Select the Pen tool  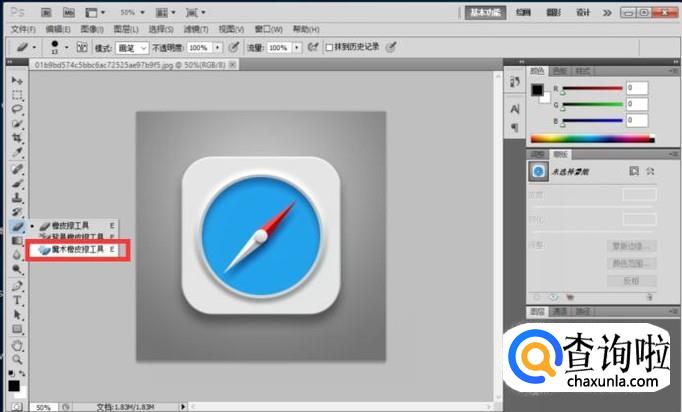tap(17, 286)
